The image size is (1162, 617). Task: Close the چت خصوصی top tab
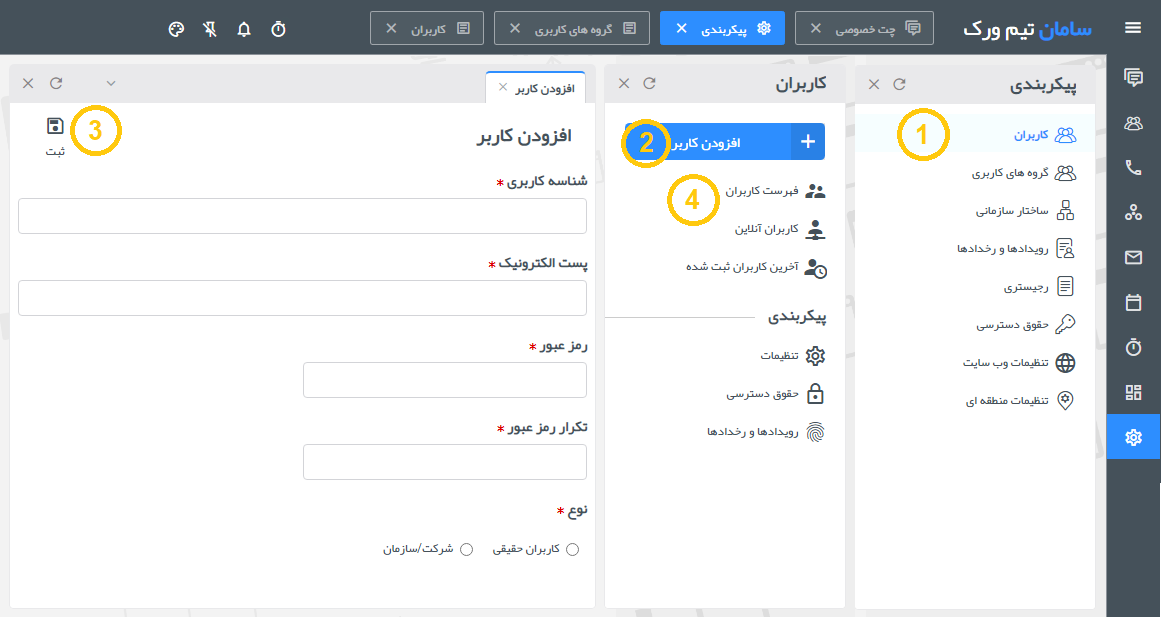point(815,28)
